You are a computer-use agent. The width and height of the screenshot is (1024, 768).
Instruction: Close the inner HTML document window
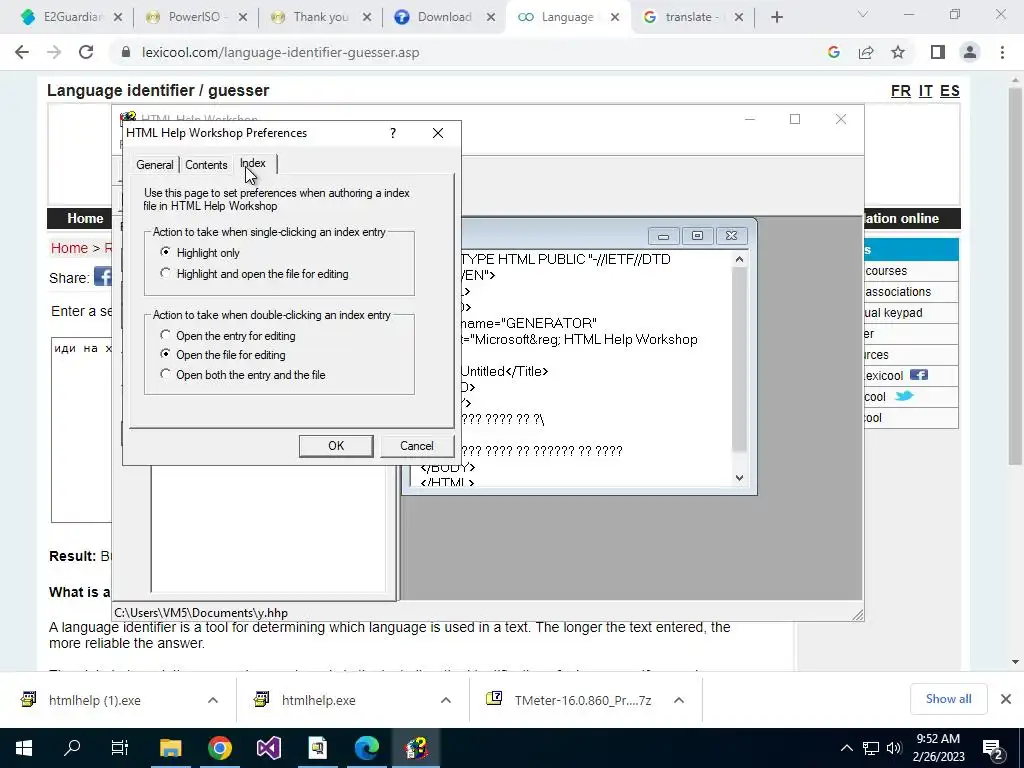731,236
